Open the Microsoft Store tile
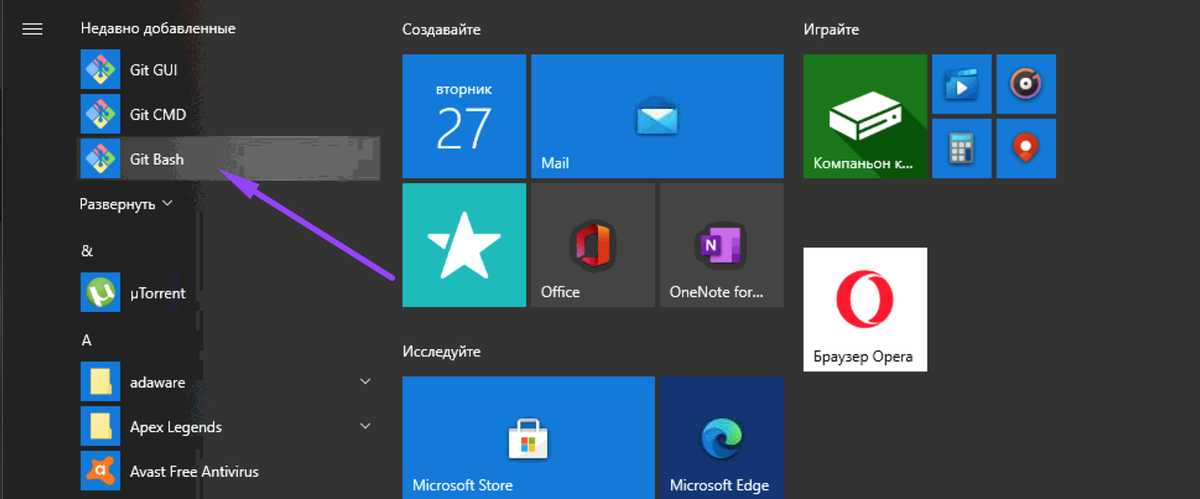 (528, 437)
